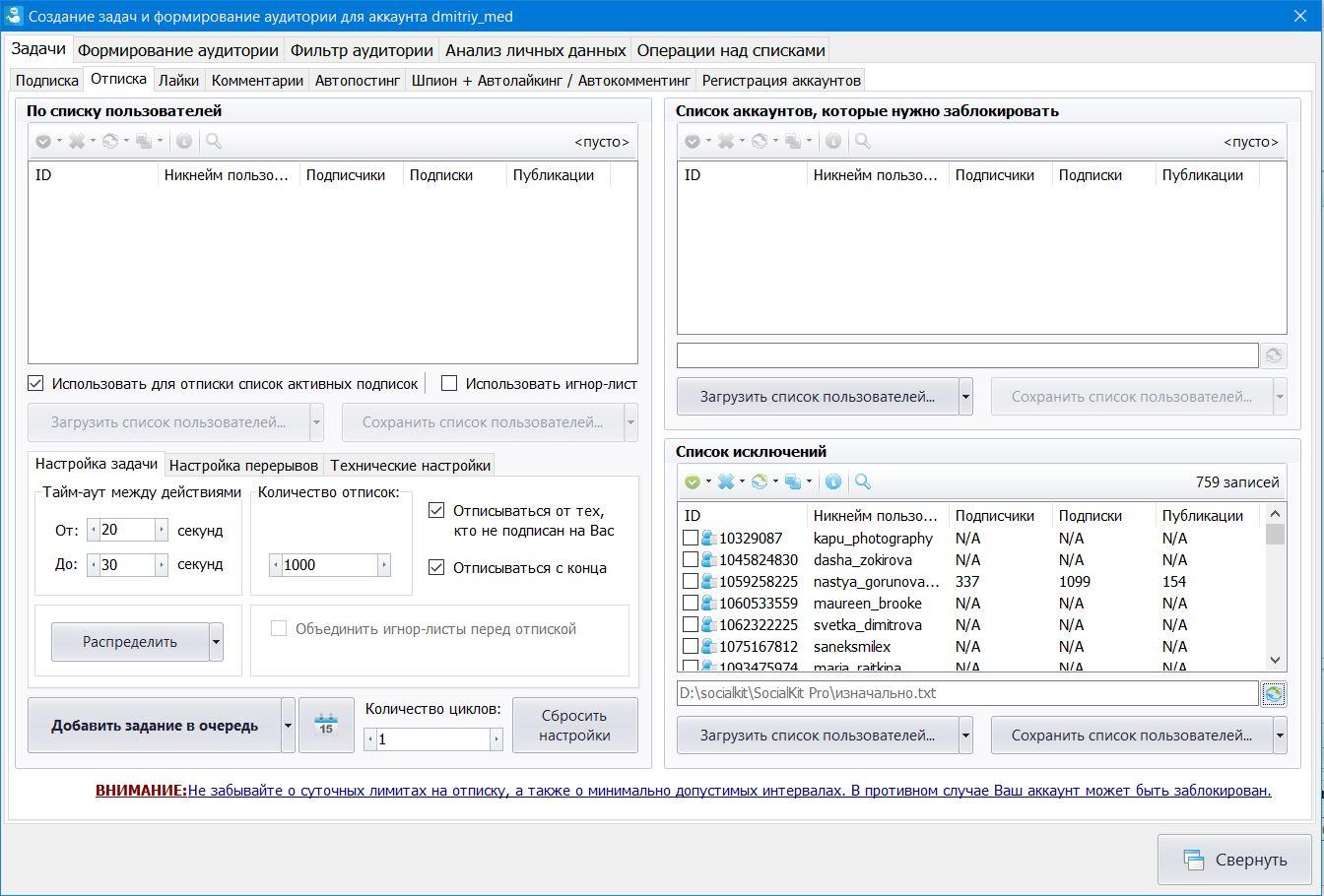Image resolution: width=1324 pixels, height=896 pixels.
Task: Increase the unfollow count 1000 stepper
Action: point(384,565)
